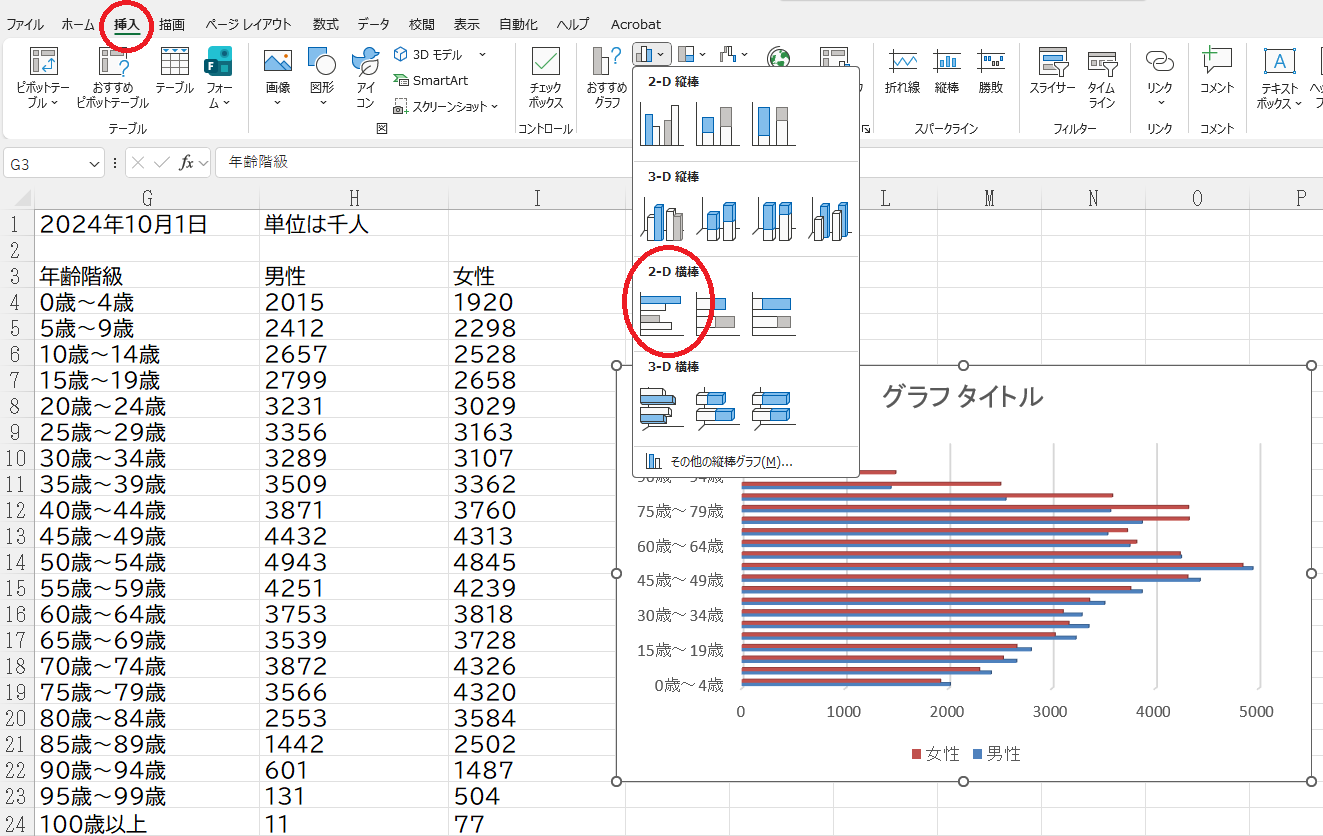
Task: Open the Automate (自動化) tab
Action: 518,24
